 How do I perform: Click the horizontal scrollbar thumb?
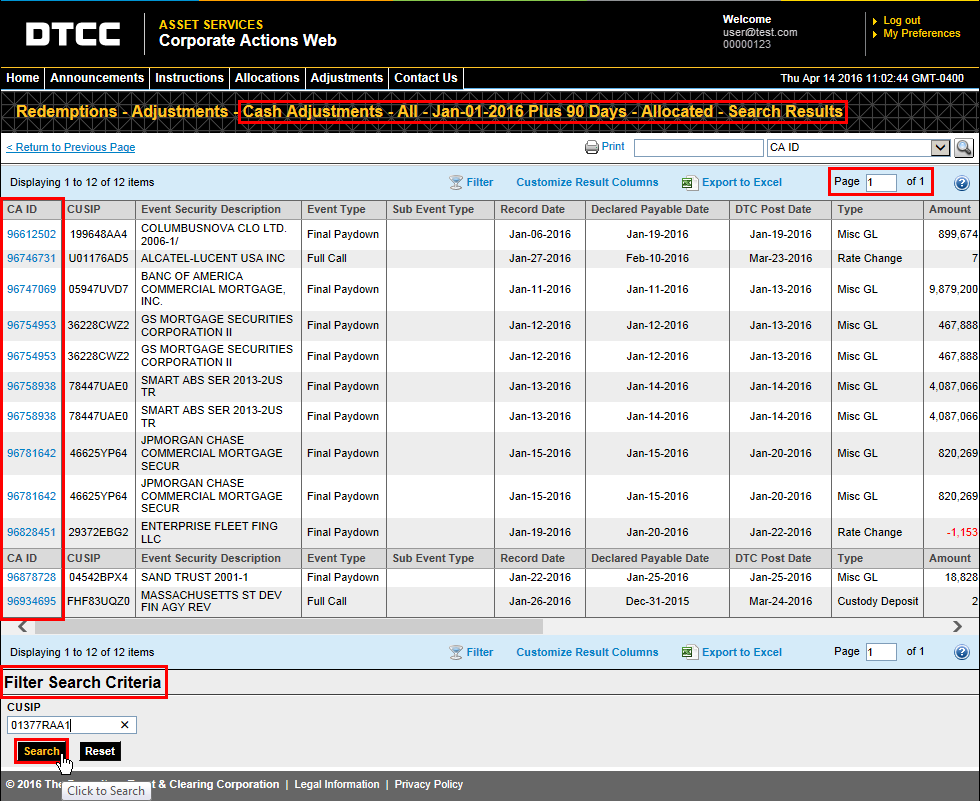(x=289, y=626)
